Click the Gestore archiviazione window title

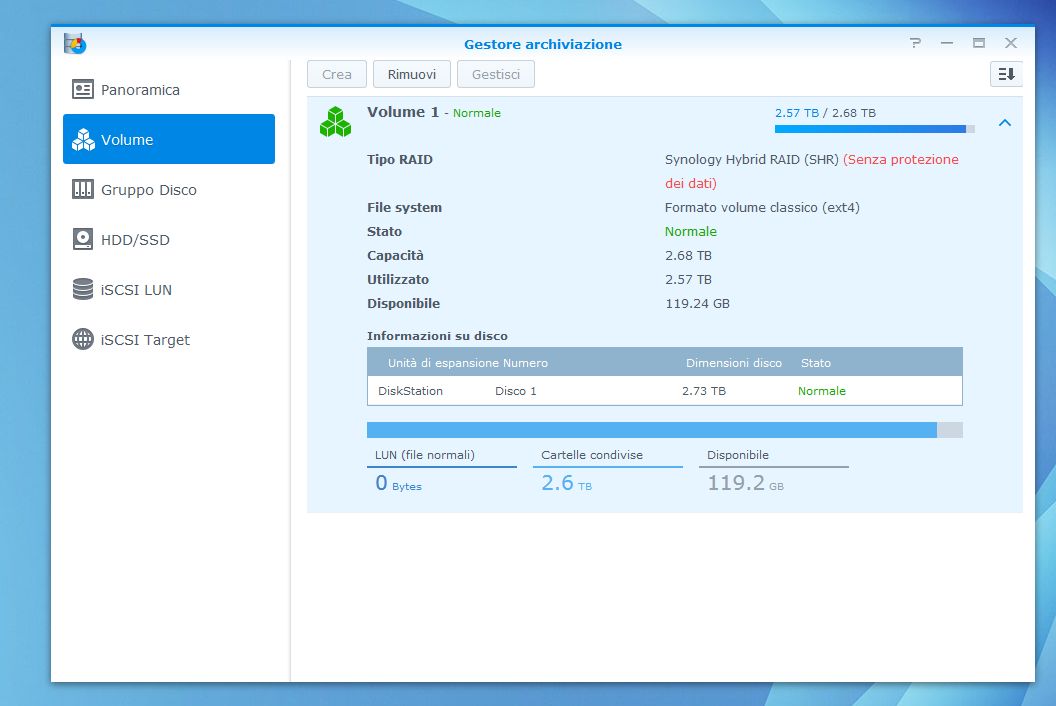[543, 44]
